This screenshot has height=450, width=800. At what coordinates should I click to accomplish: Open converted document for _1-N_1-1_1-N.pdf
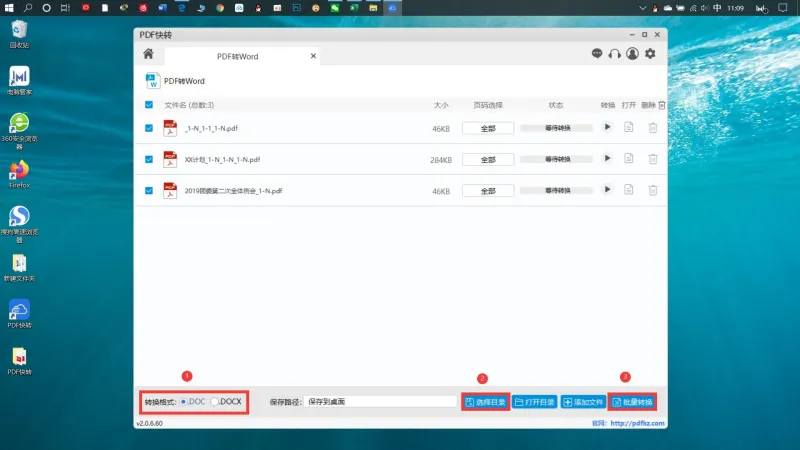click(629, 127)
